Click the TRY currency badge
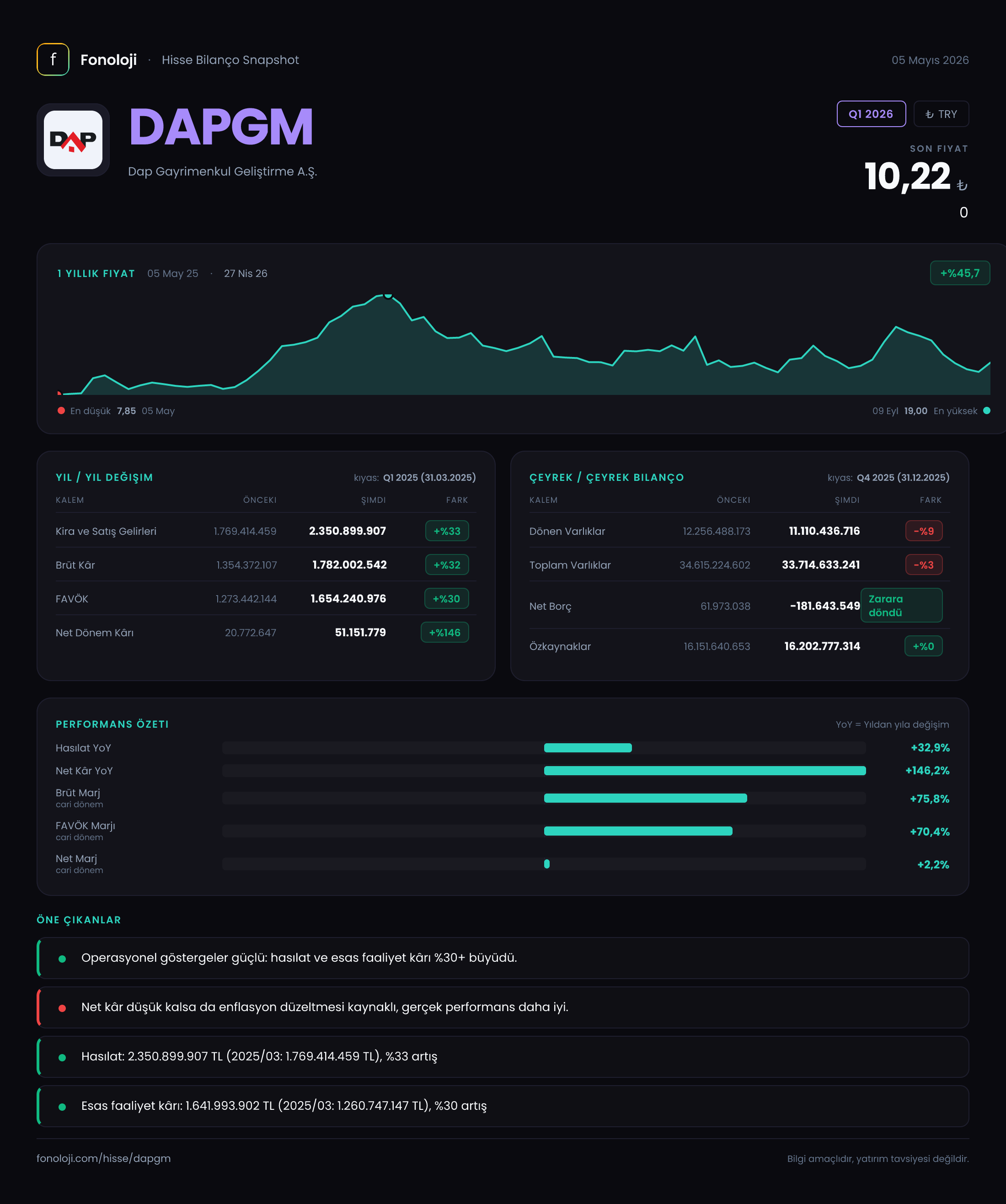The width and height of the screenshot is (1006, 1204). tap(941, 114)
